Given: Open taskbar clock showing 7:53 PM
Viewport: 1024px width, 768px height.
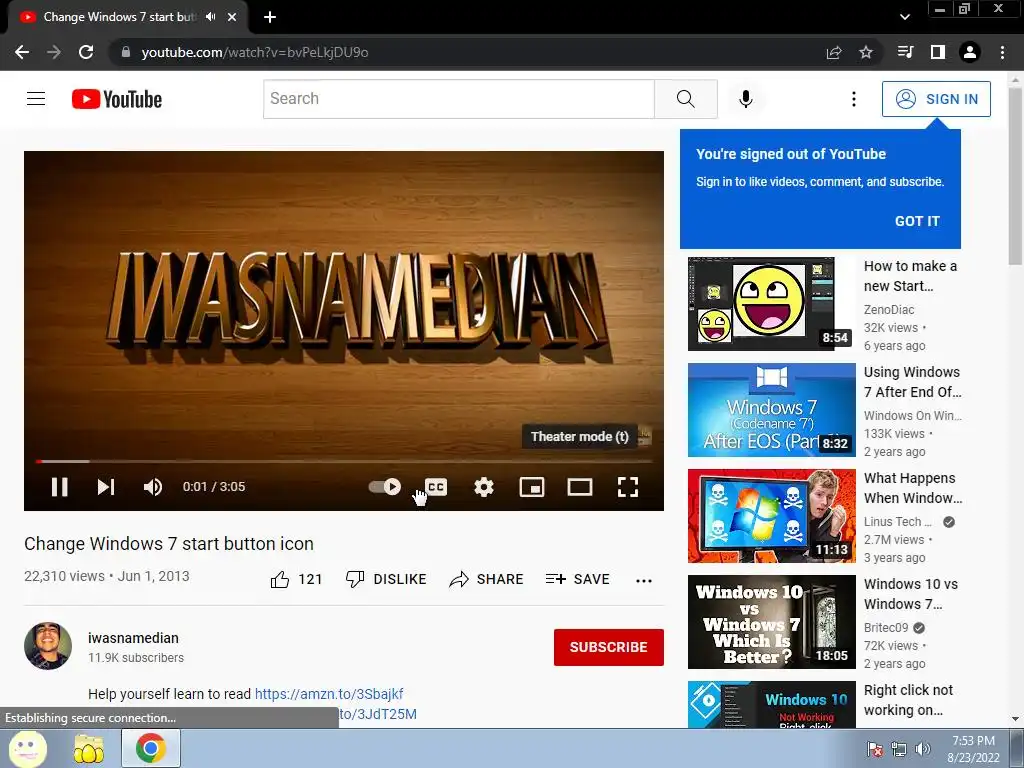Looking at the screenshot, I should pos(973,749).
